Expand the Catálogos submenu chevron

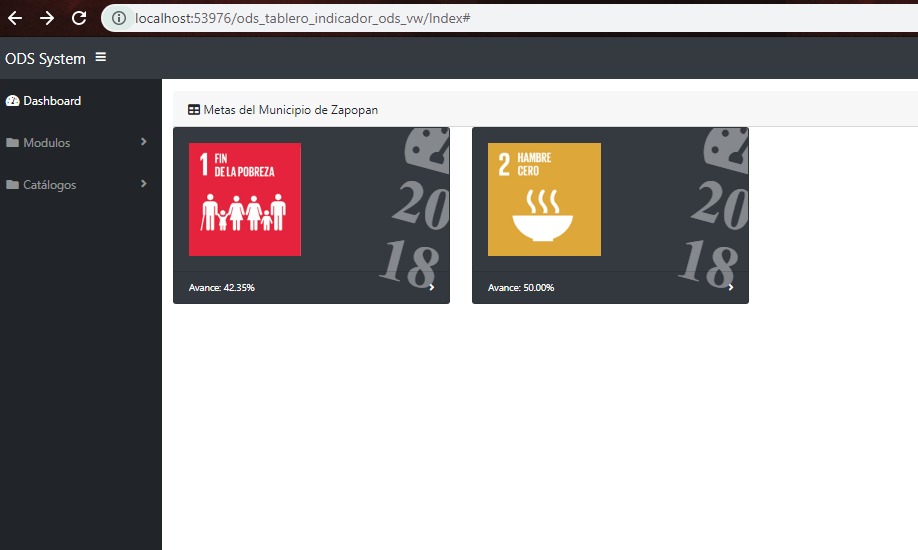coord(144,184)
